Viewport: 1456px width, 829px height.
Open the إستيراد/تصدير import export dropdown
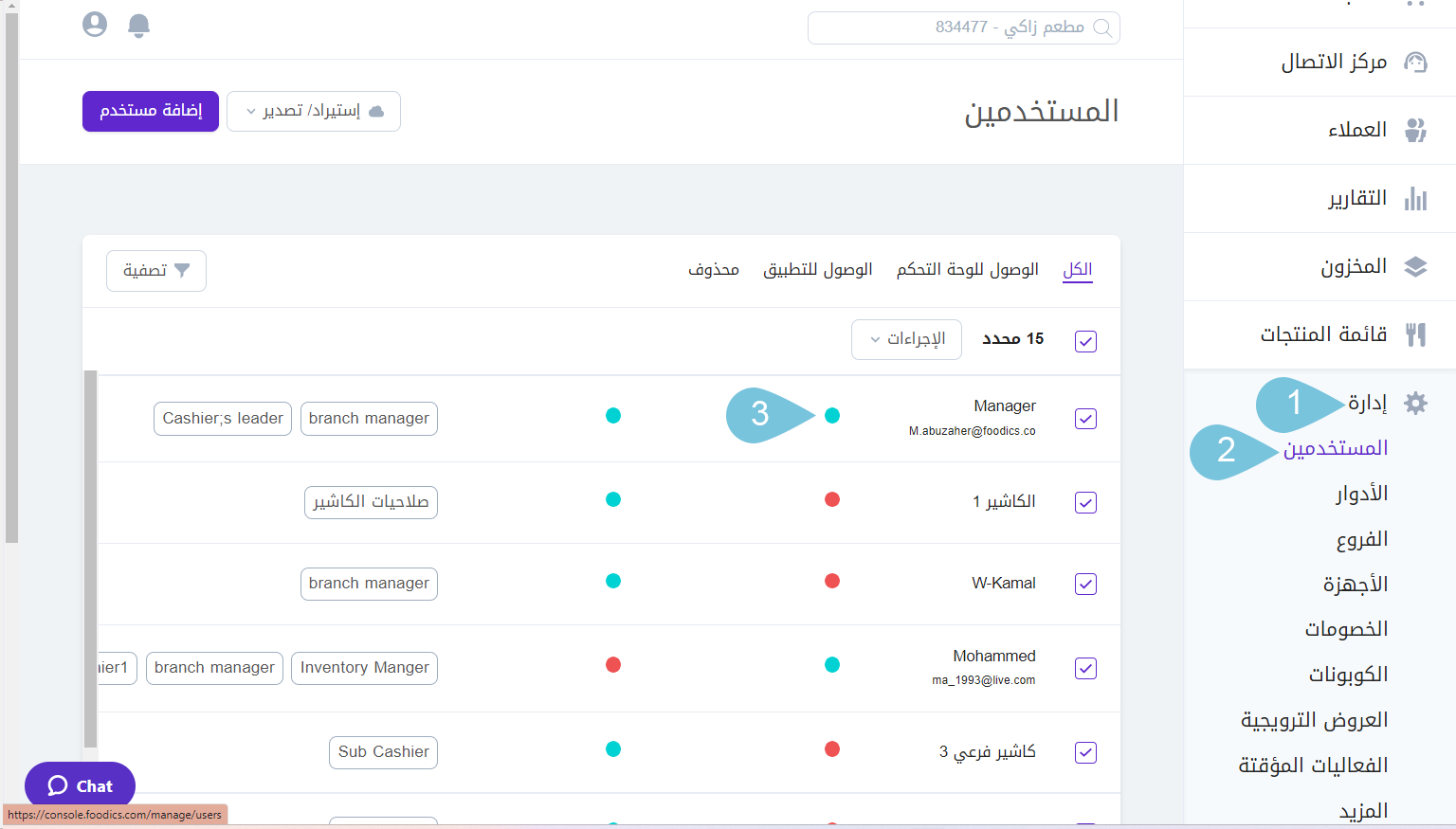click(314, 112)
